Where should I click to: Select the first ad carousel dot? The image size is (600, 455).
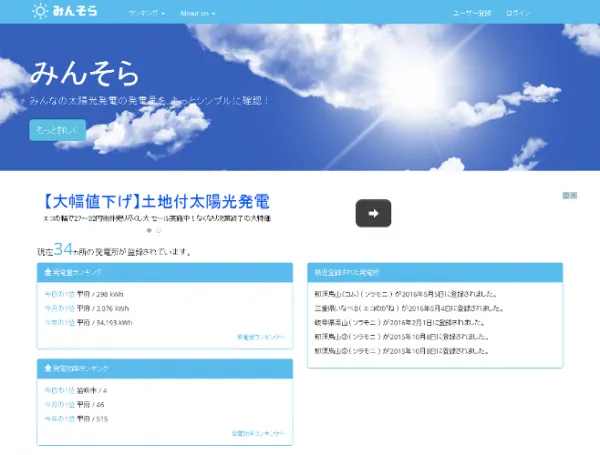149,230
